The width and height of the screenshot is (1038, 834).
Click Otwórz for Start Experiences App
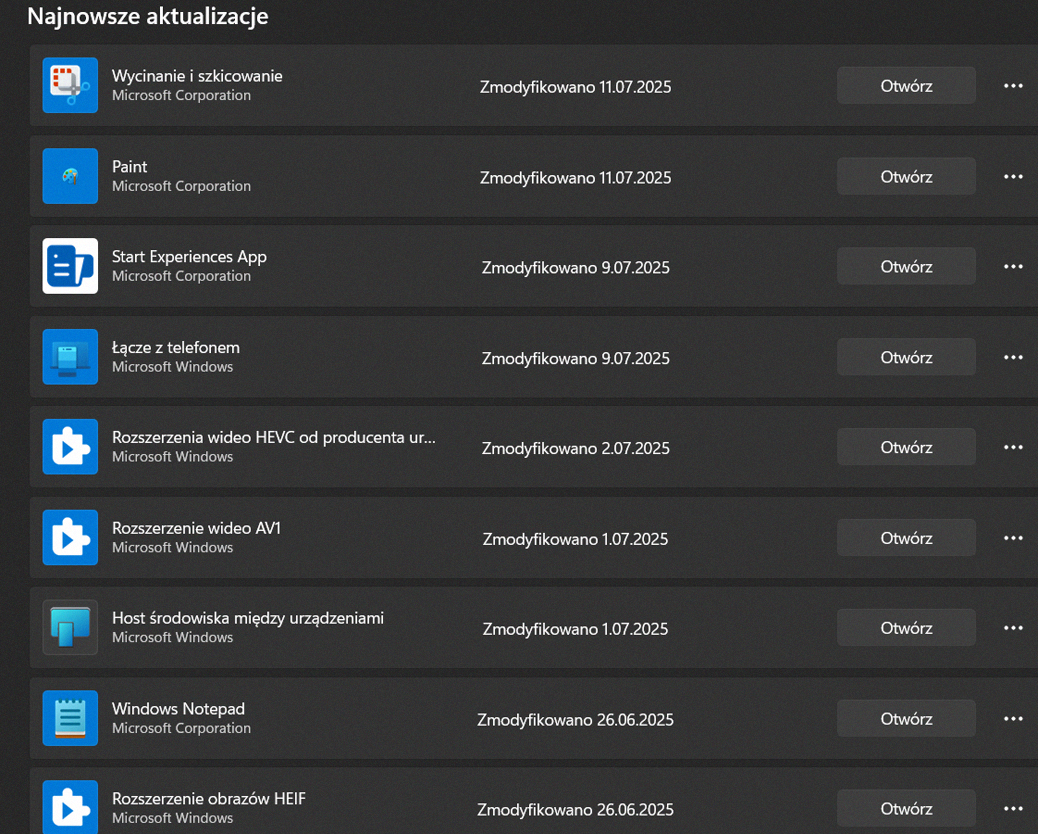906,267
